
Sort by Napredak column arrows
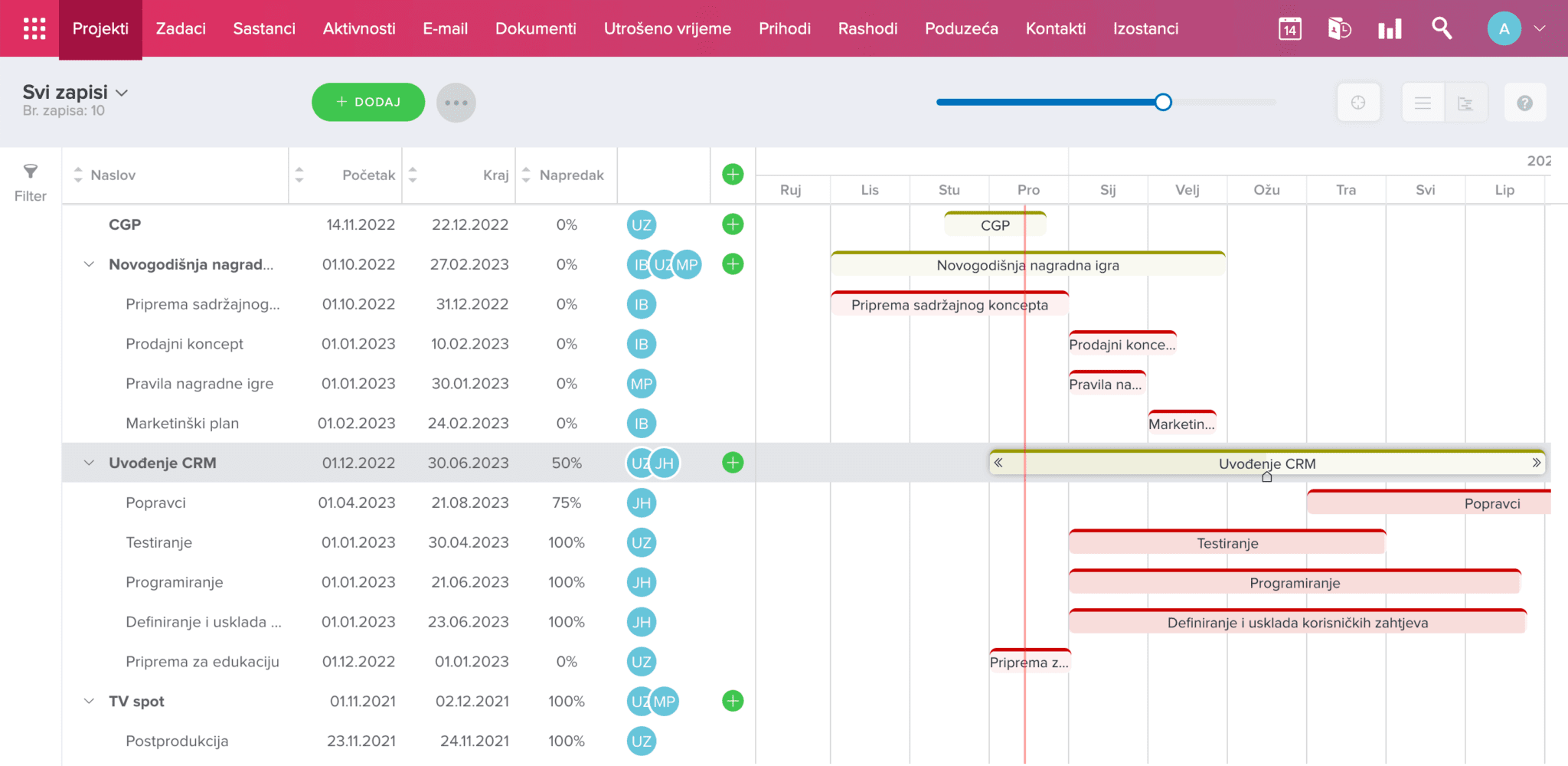pyautogui.click(x=526, y=175)
